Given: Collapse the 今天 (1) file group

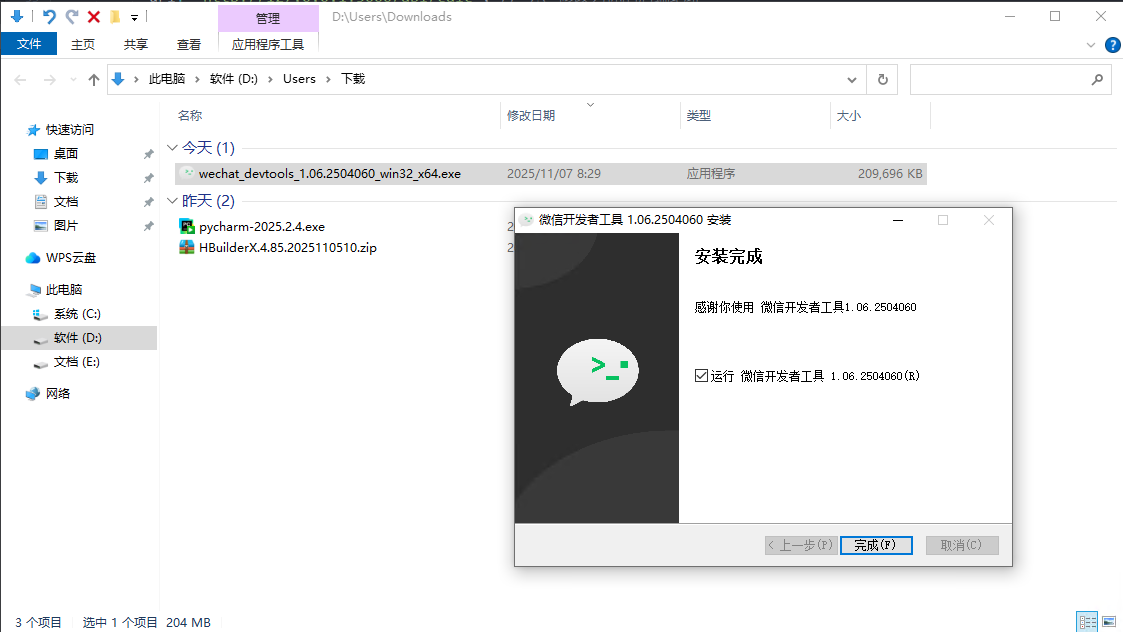Looking at the screenshot, I should [x=172, y=148].
